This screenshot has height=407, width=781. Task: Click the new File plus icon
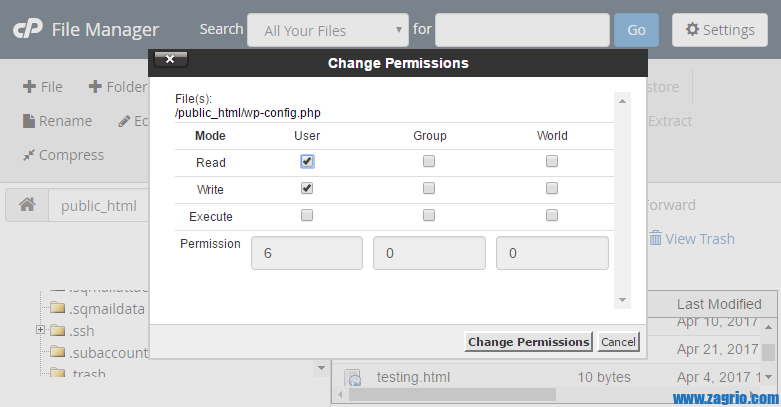pos(29,87)
